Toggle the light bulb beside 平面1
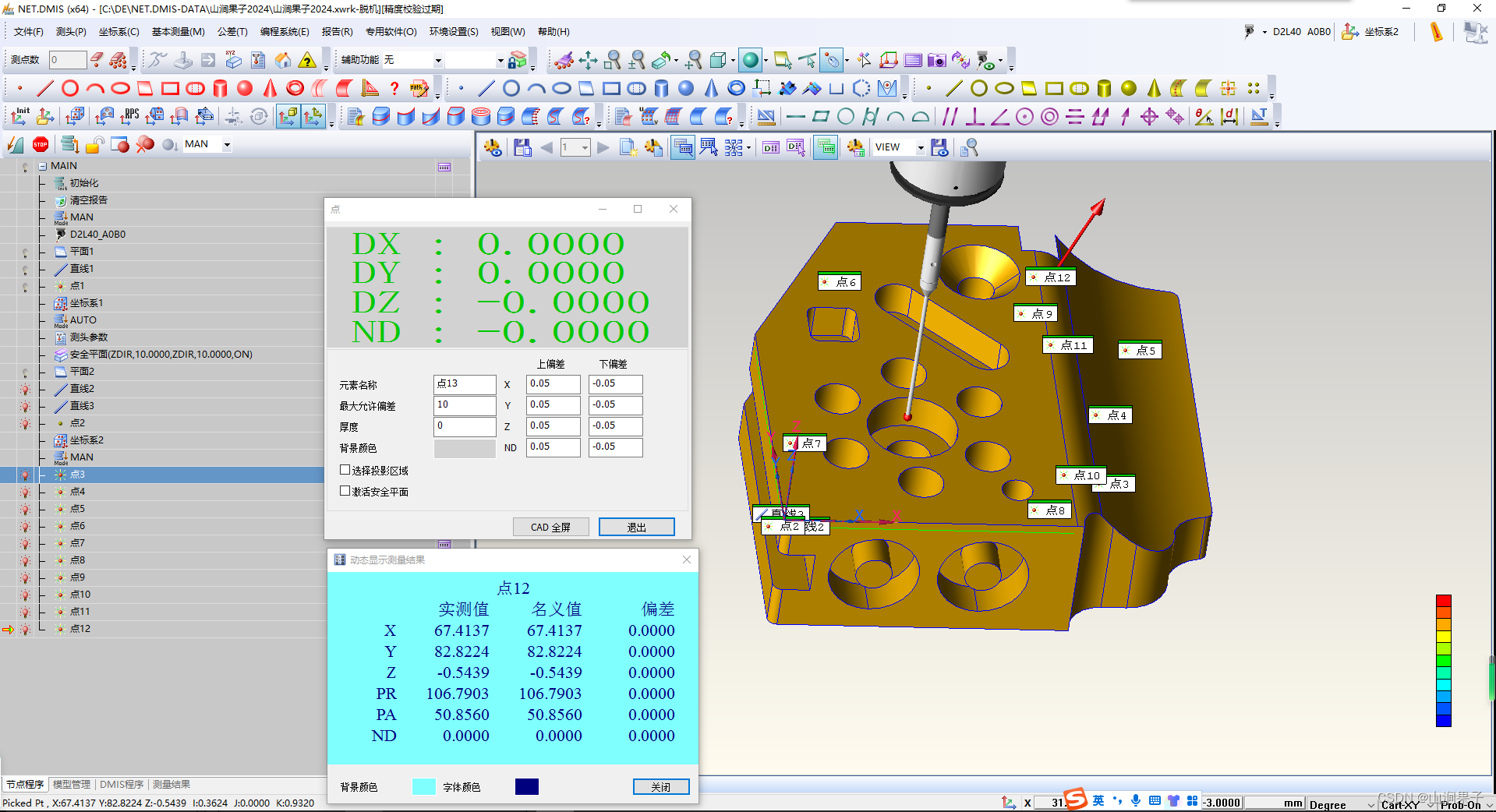The image size is (1496, 812). [x=25, y=252]
